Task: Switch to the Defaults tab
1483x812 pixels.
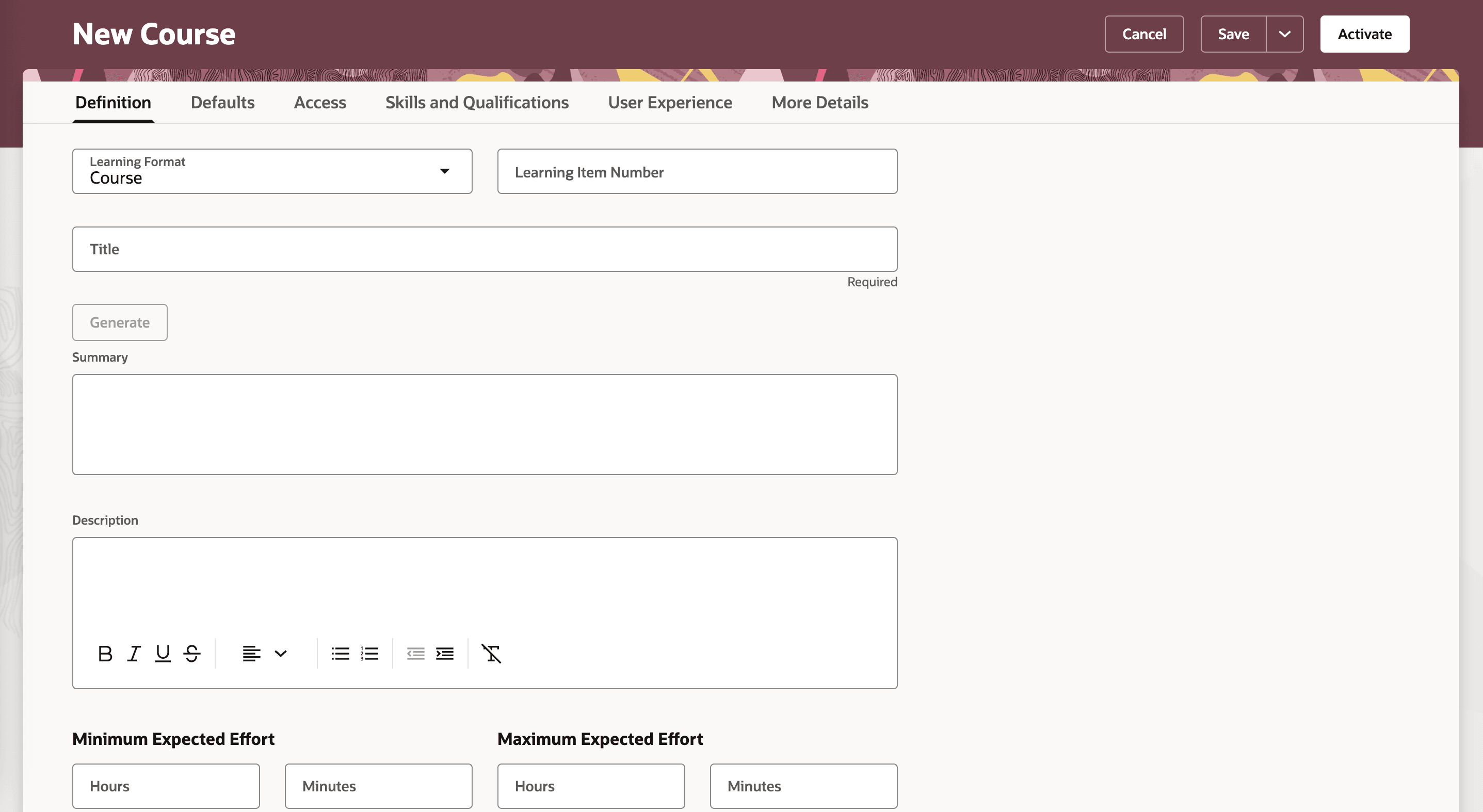Action: click(222, 103)
